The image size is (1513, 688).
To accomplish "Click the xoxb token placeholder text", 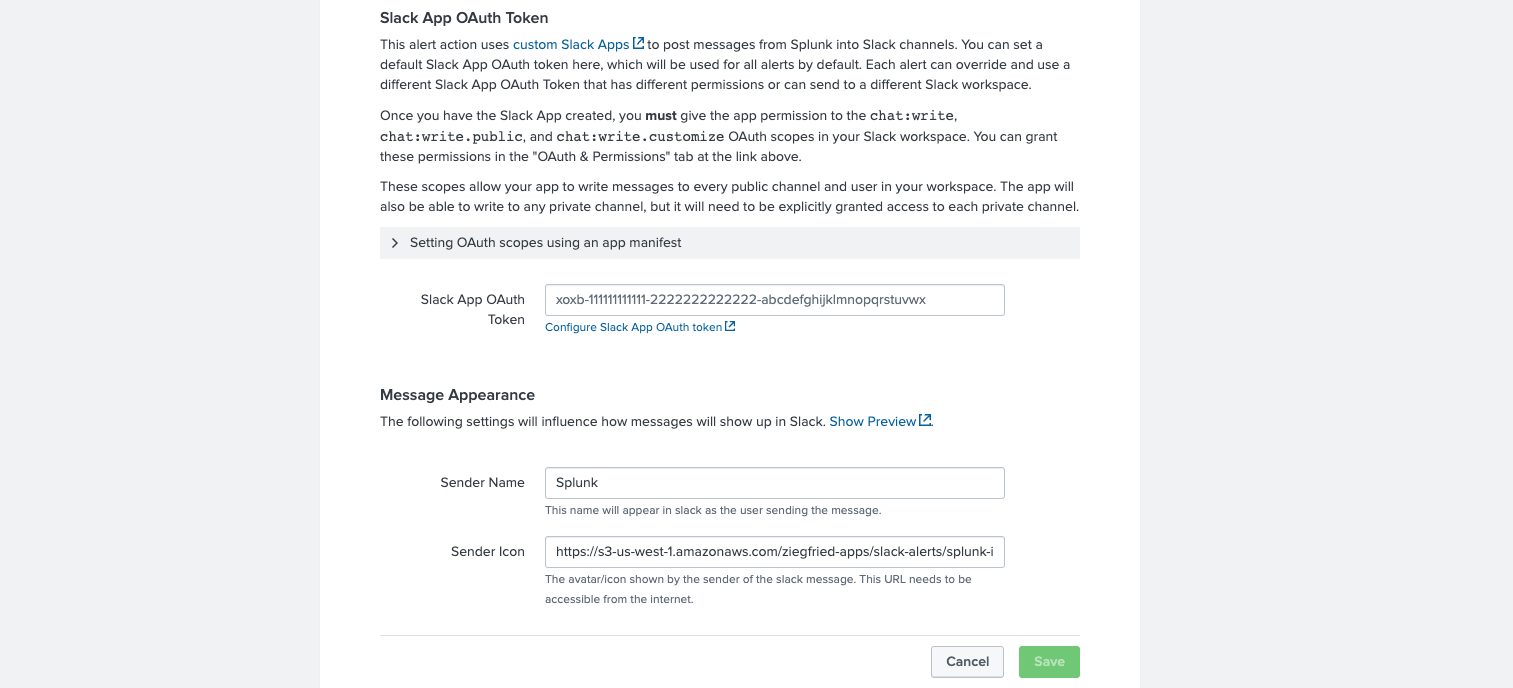I will click(739, 299).
